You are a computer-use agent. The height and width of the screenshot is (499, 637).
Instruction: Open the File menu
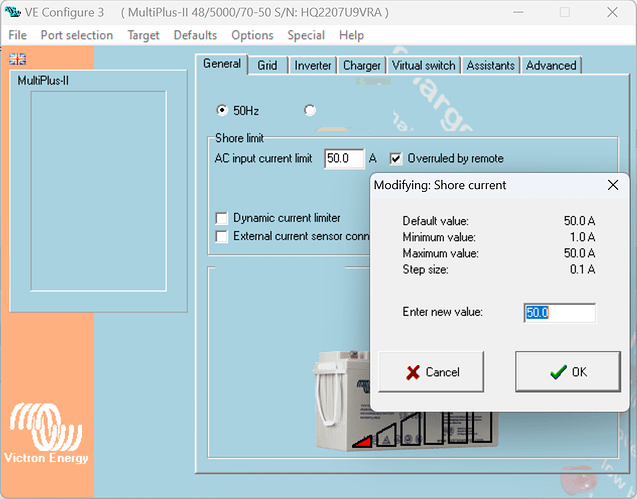click(x=17, y=35)
